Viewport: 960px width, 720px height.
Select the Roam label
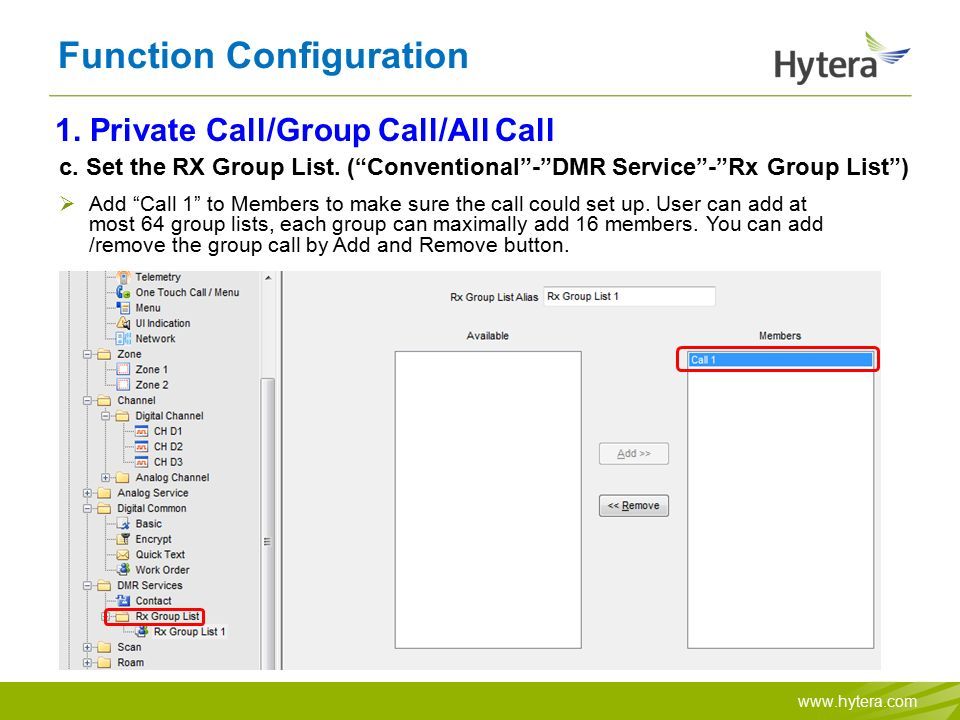[x=131, y=662]
